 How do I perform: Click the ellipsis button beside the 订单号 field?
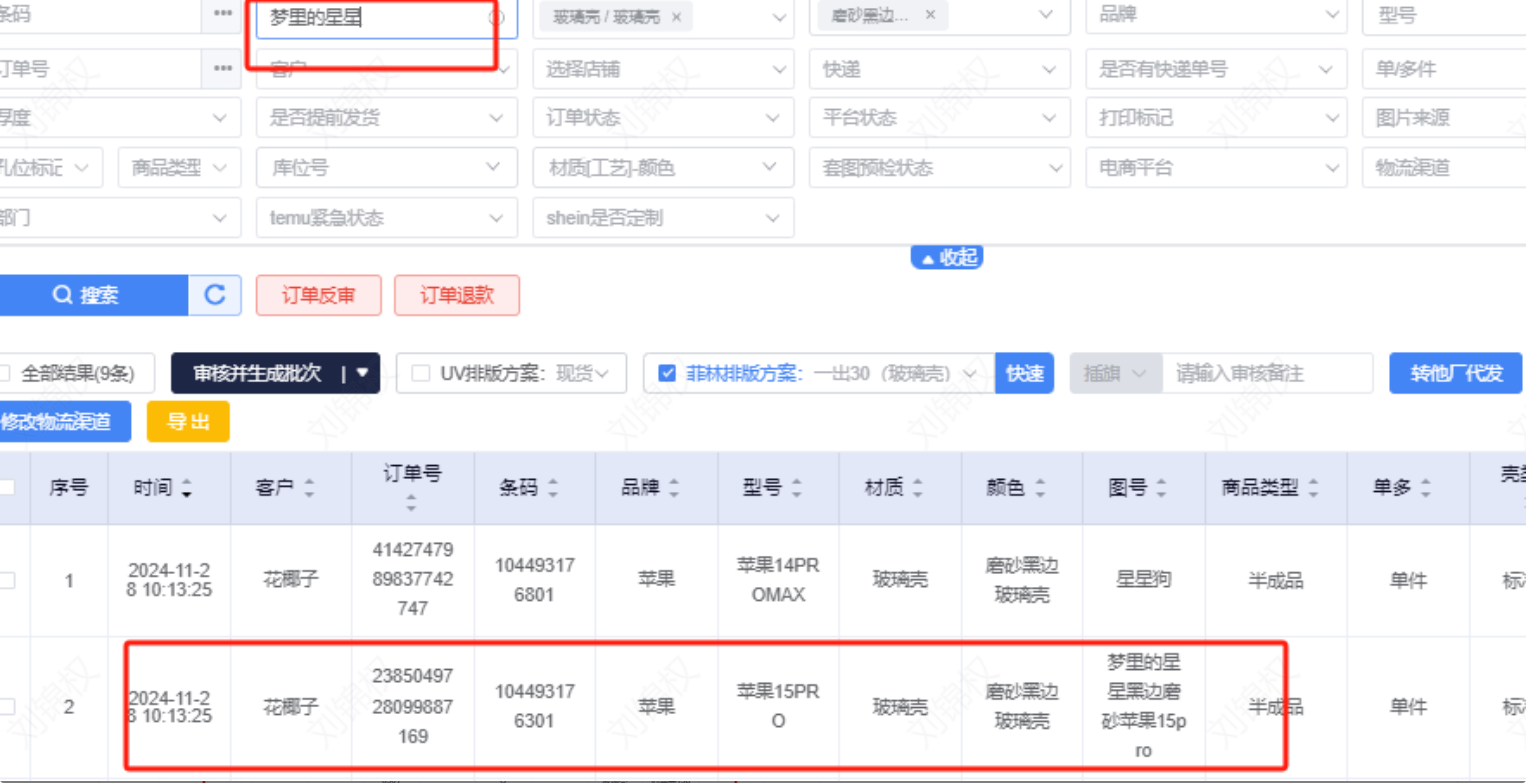tap(221, 69)
